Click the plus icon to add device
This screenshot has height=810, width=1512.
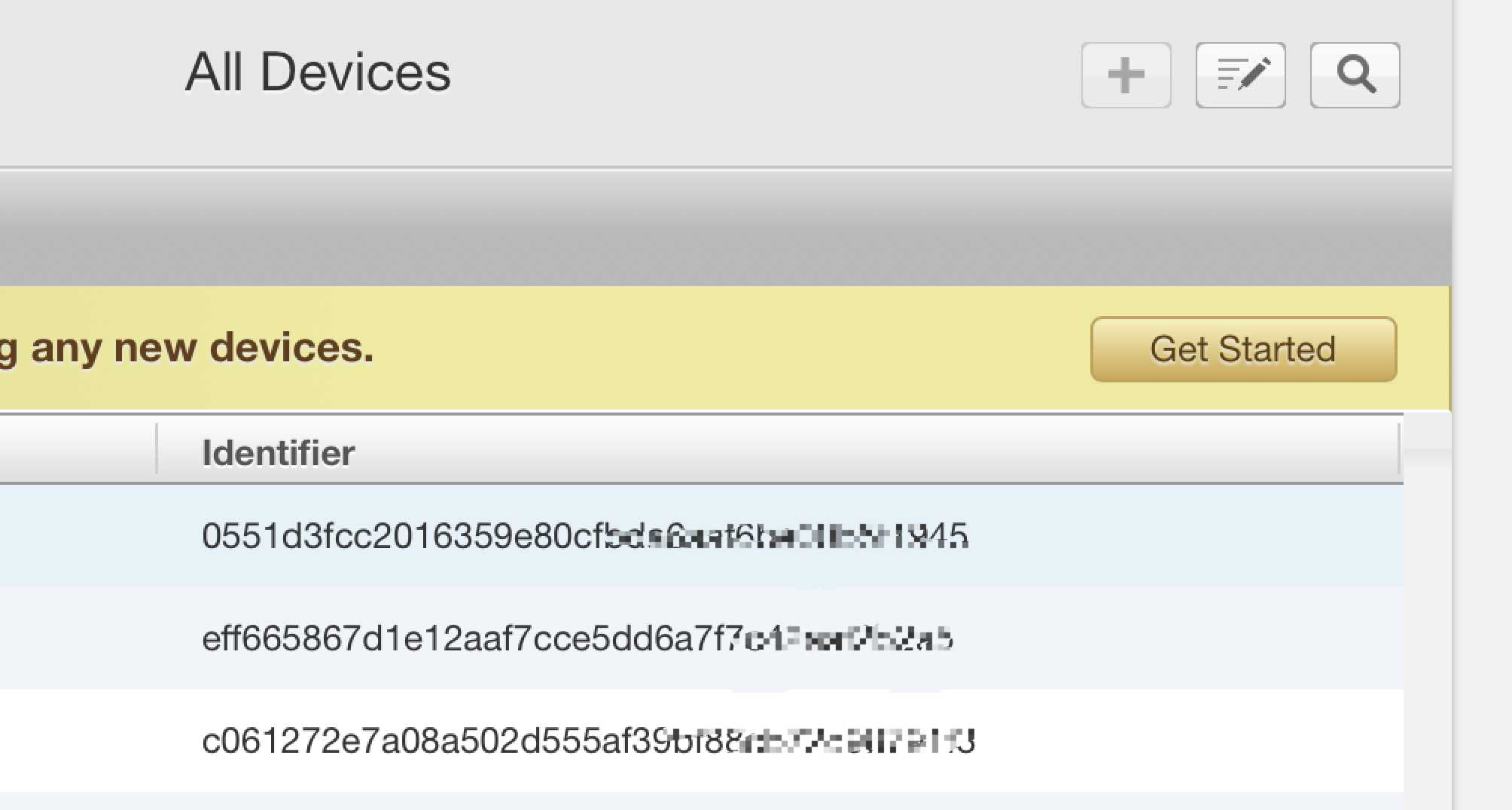(x=1126, y=75)
